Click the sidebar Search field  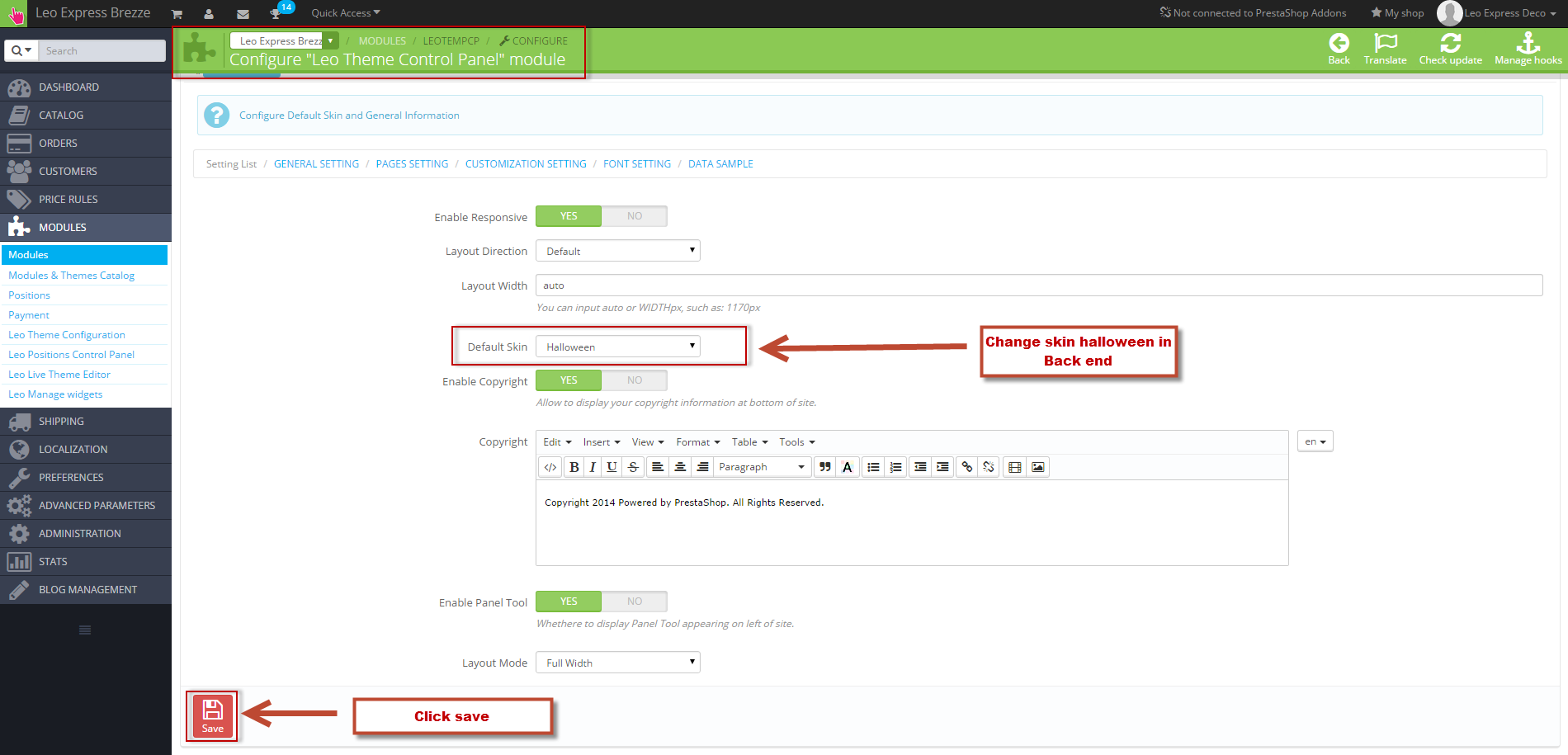click(102, 50)
